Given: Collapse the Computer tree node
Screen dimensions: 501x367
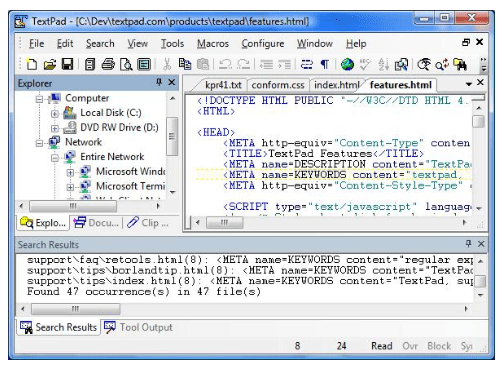Looking at the screenshot, I should click(x=39, y=99).
